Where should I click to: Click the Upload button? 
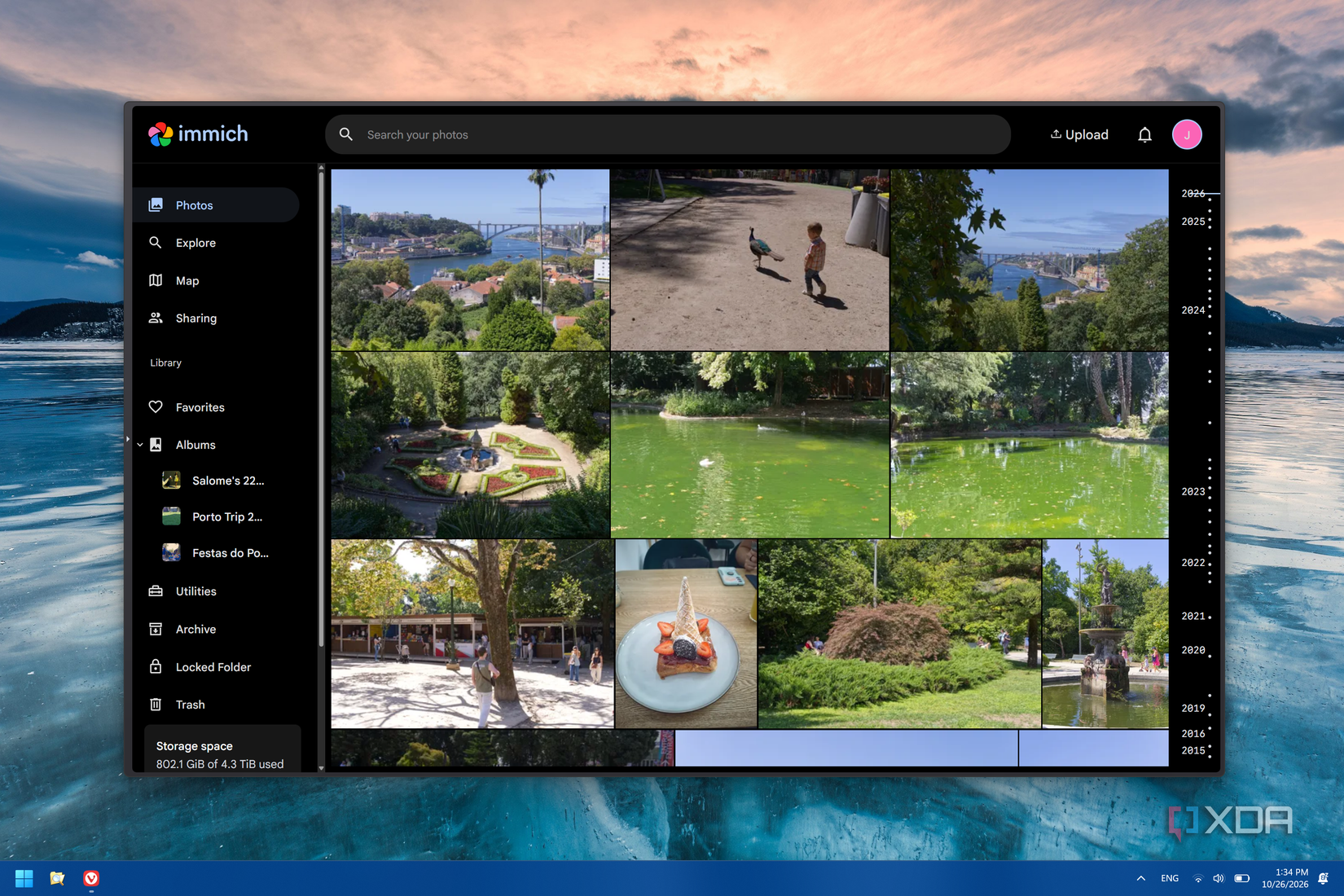[x=1079, y=134]
